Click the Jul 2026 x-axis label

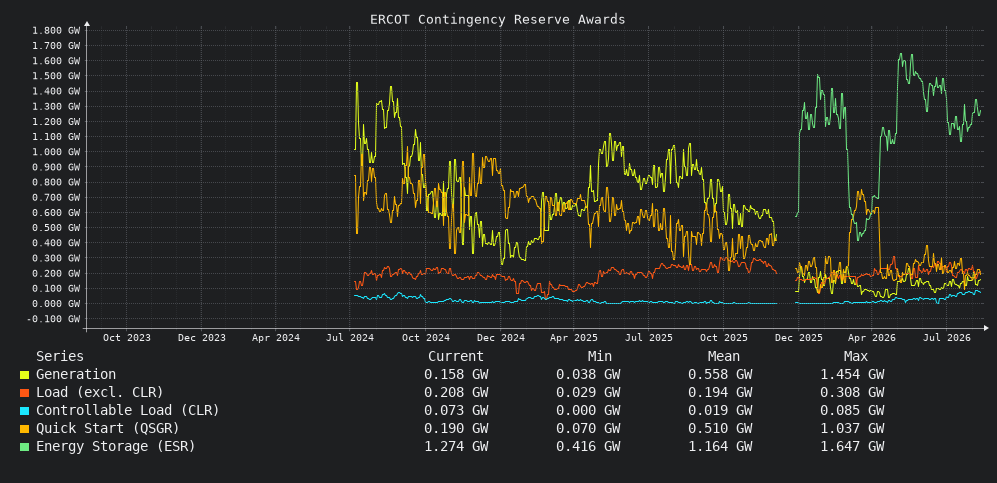point(946,338)
